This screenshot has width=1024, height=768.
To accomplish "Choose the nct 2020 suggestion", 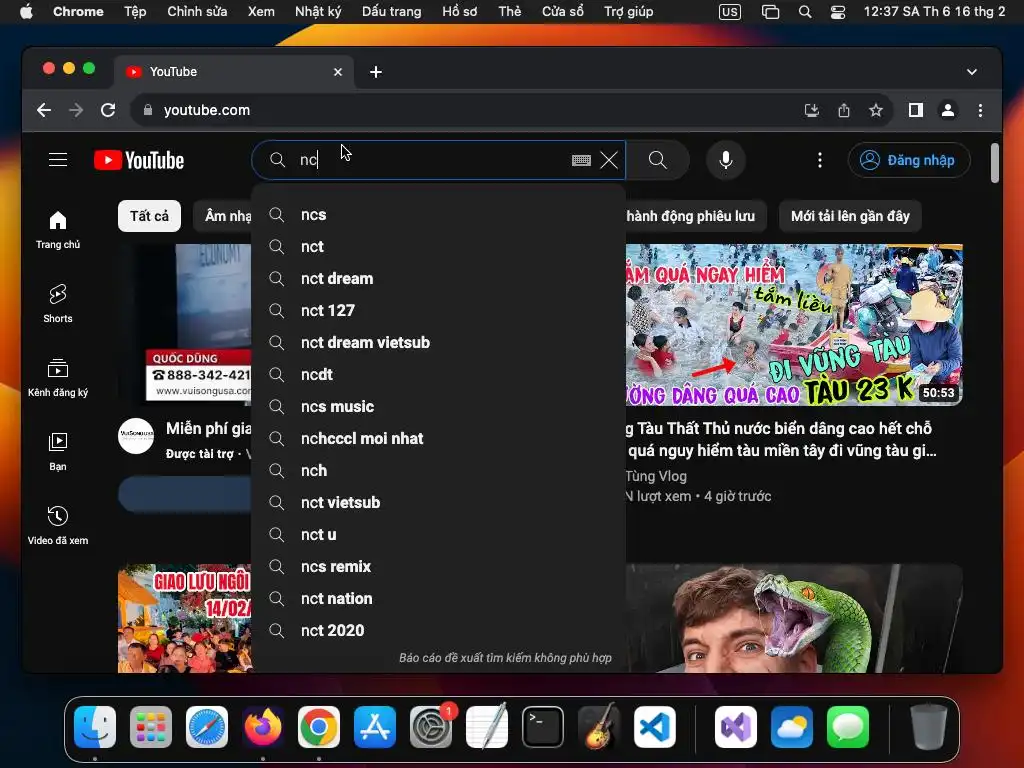I will 438,631.
